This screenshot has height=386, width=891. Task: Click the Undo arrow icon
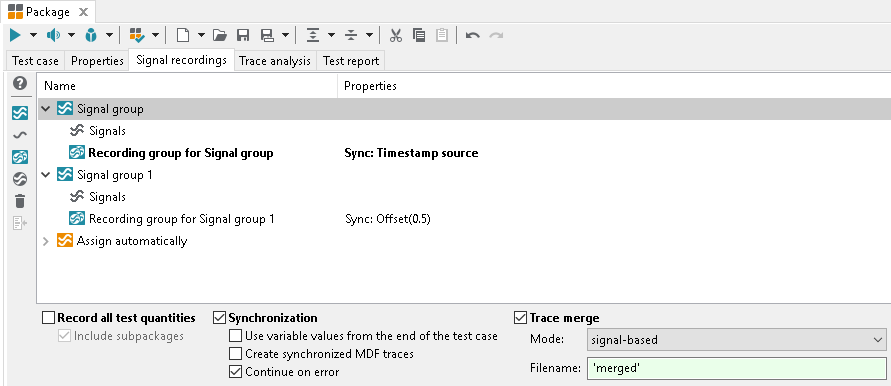(472, 36)
